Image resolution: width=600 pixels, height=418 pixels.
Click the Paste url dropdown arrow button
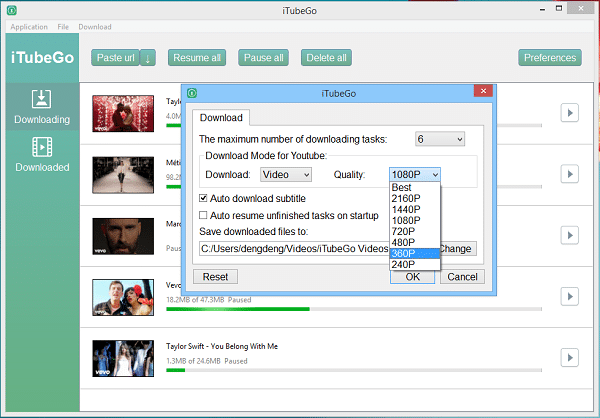(x=148, y=58)
